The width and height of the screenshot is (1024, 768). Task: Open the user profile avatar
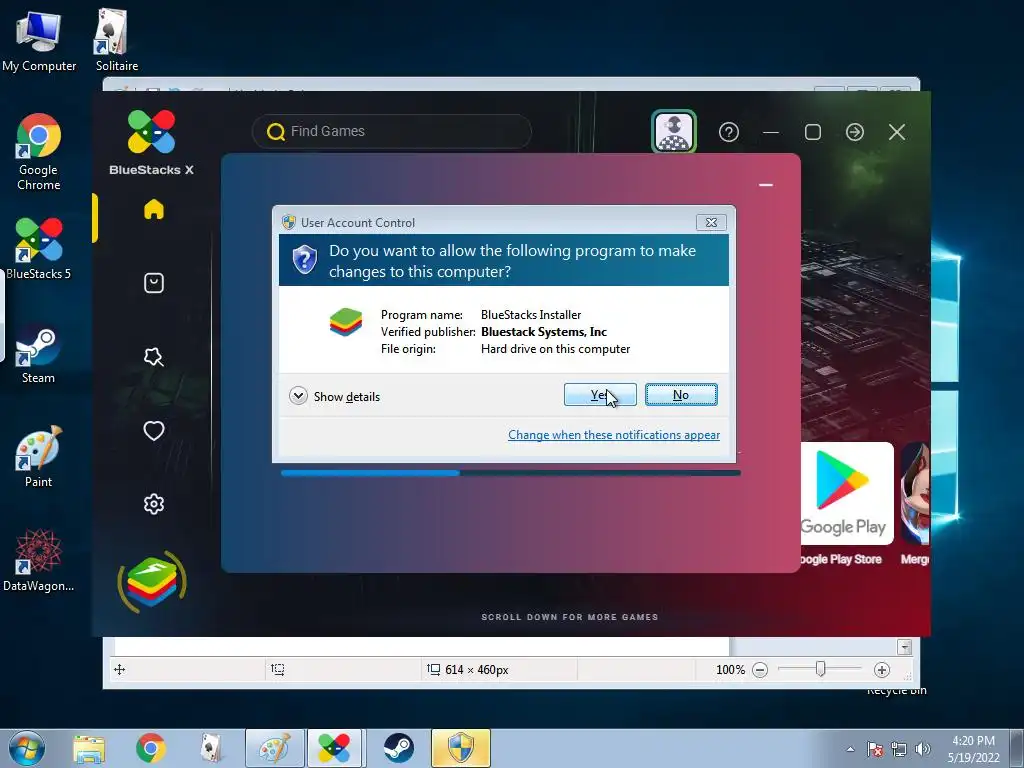pyautogui.click(x=674, y=131)
